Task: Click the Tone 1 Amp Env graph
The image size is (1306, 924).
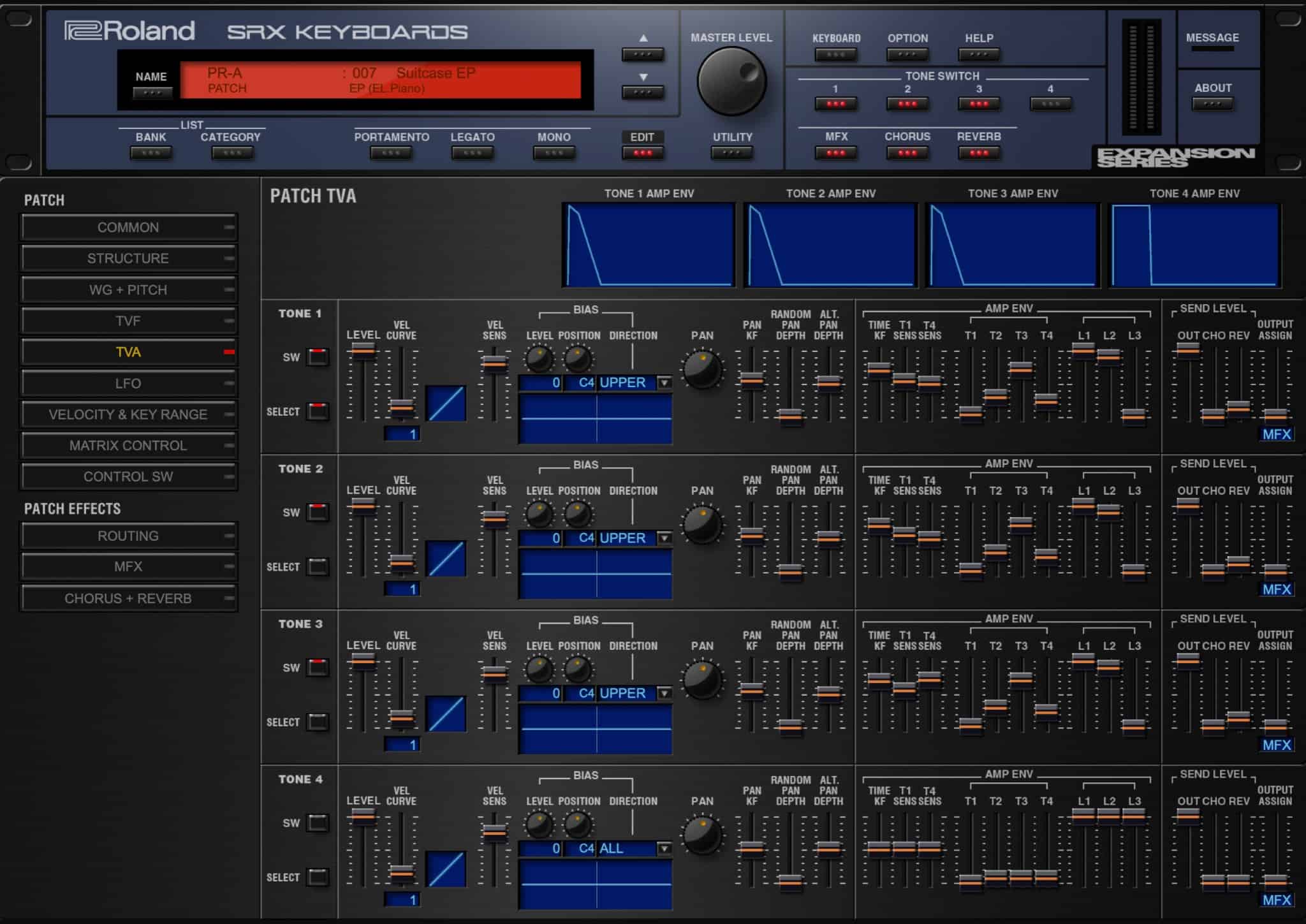Action: 649,245
